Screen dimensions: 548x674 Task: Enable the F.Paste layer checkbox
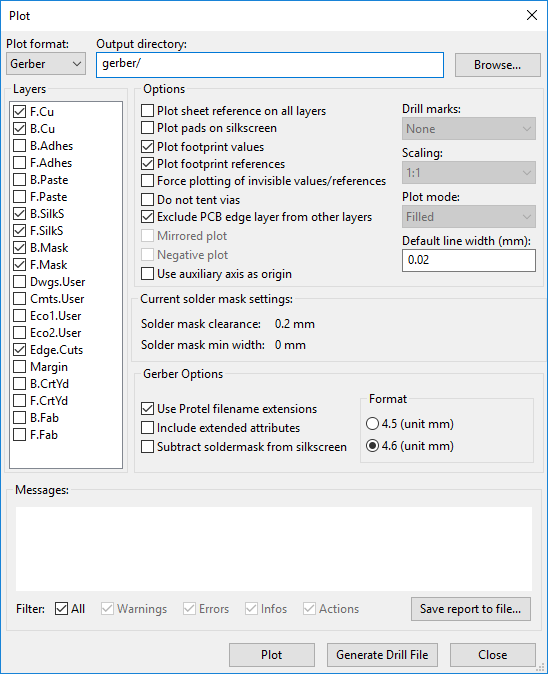click(x=19, y=197)
